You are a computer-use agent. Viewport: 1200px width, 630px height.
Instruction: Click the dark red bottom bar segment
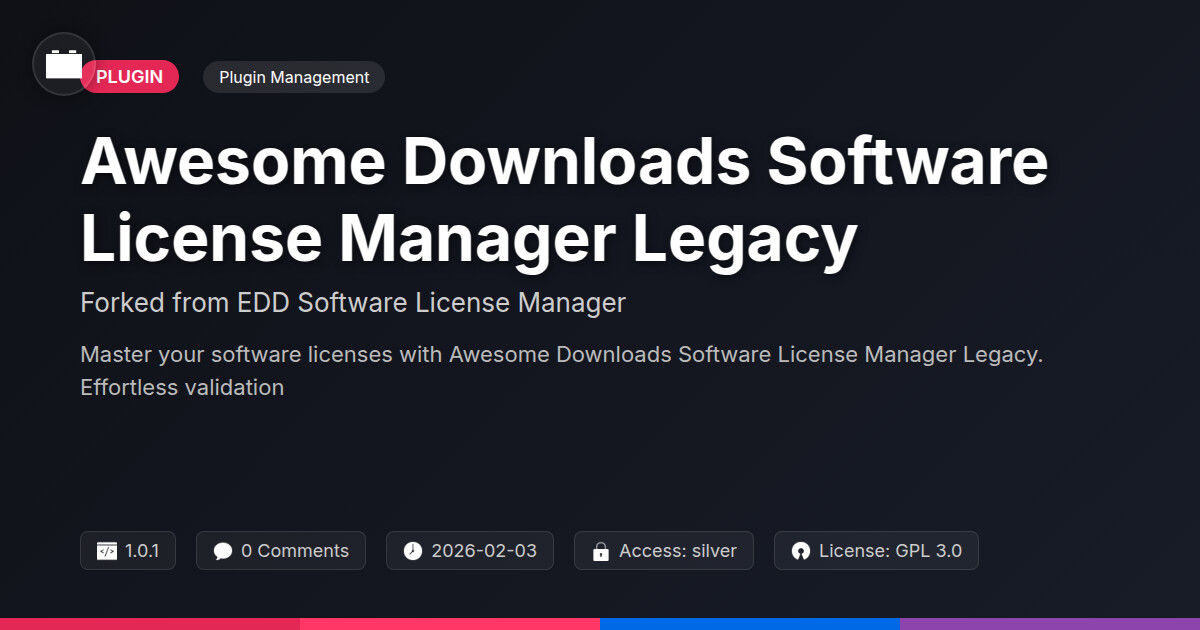coord(150,623)
